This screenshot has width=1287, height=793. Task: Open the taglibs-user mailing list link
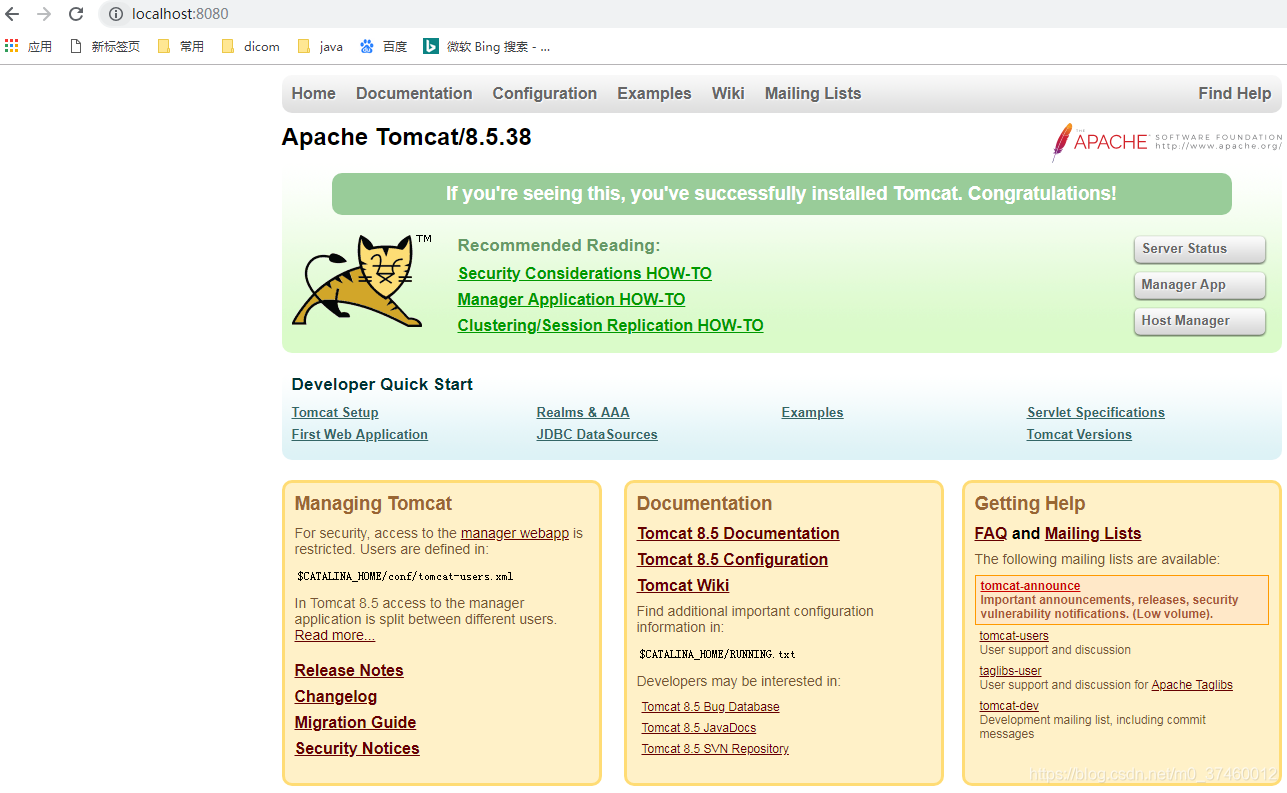tap(1011, 671)
